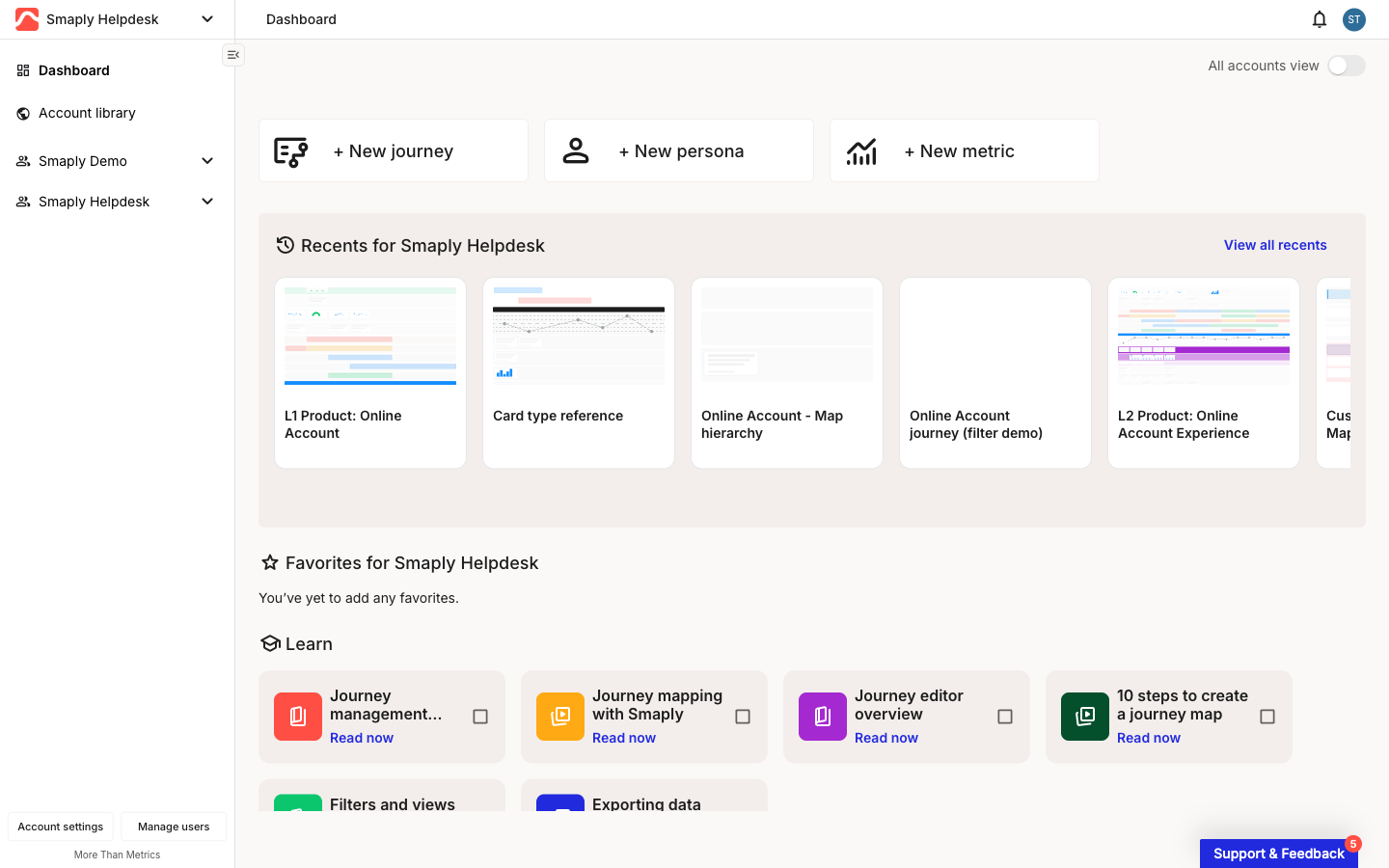Click View all recents link
This screenshot has height=868, width=1389.
tap(1275, 245)
